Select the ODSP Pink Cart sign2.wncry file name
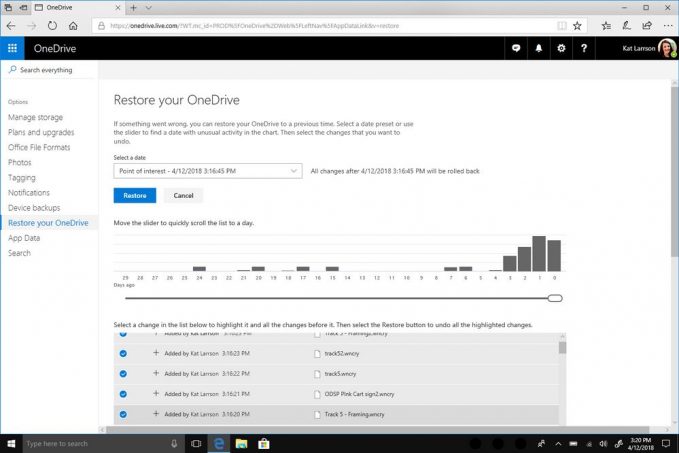679x453 pixels. click(359, 394)
